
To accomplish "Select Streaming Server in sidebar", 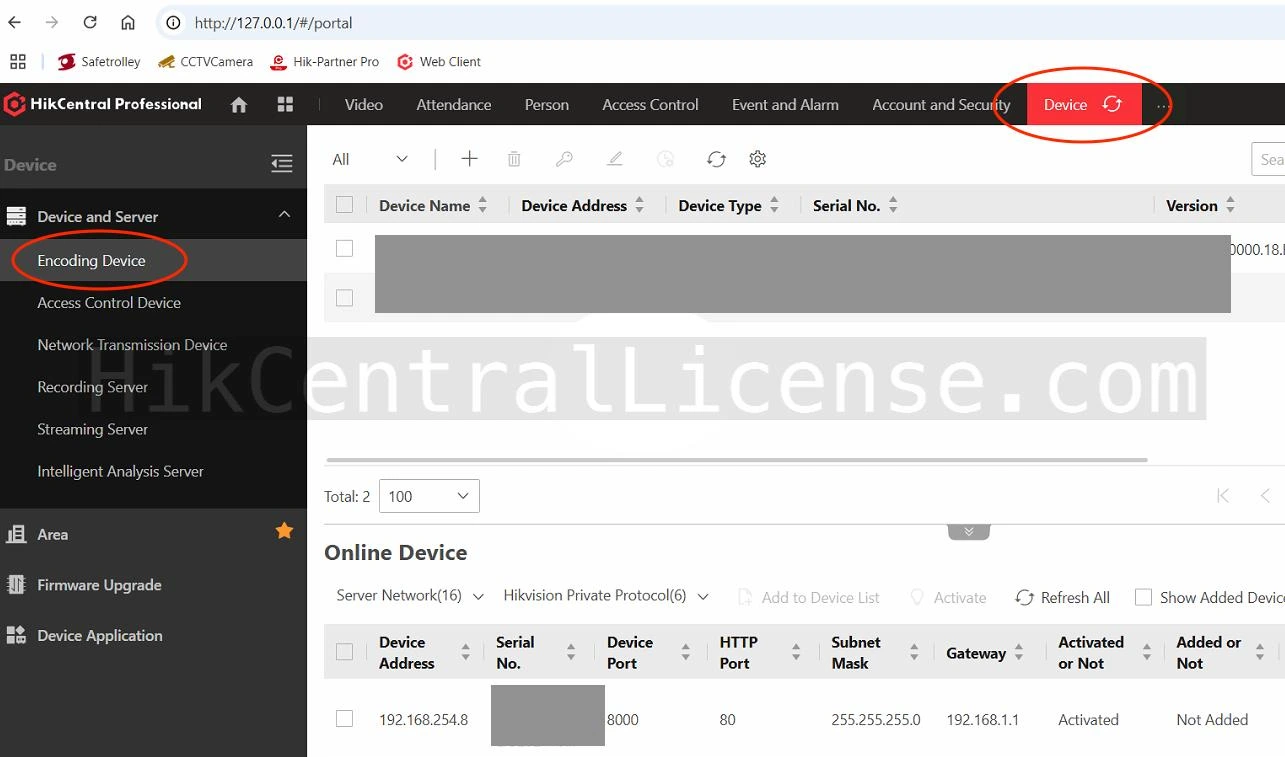I will (x=153, y=429).
